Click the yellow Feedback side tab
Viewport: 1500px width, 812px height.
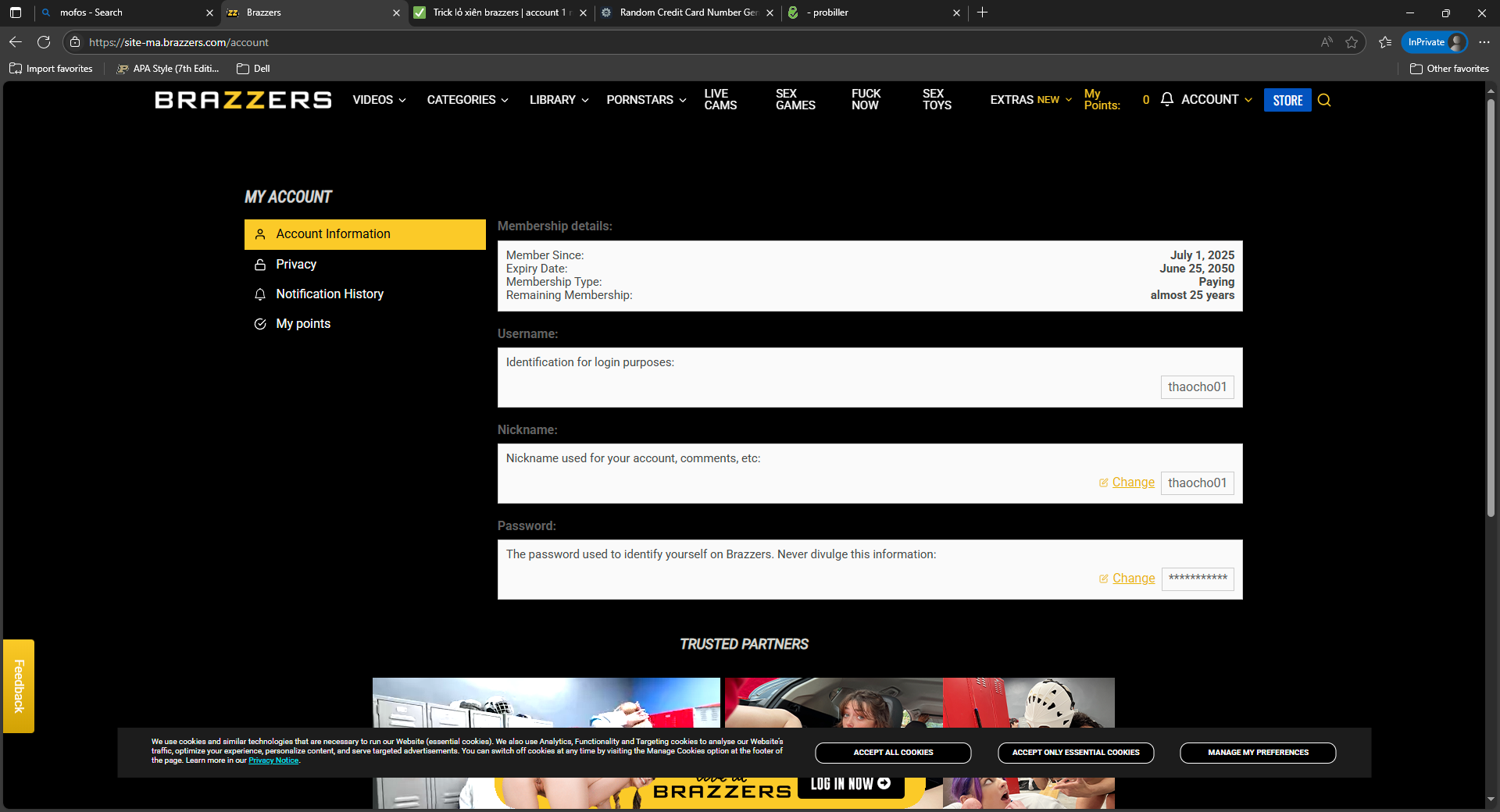pyautogui.click(x=19, y=686)
